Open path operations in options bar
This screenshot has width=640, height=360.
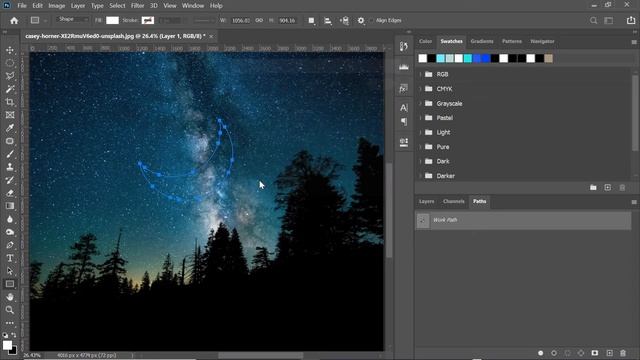tap(311, 20)
